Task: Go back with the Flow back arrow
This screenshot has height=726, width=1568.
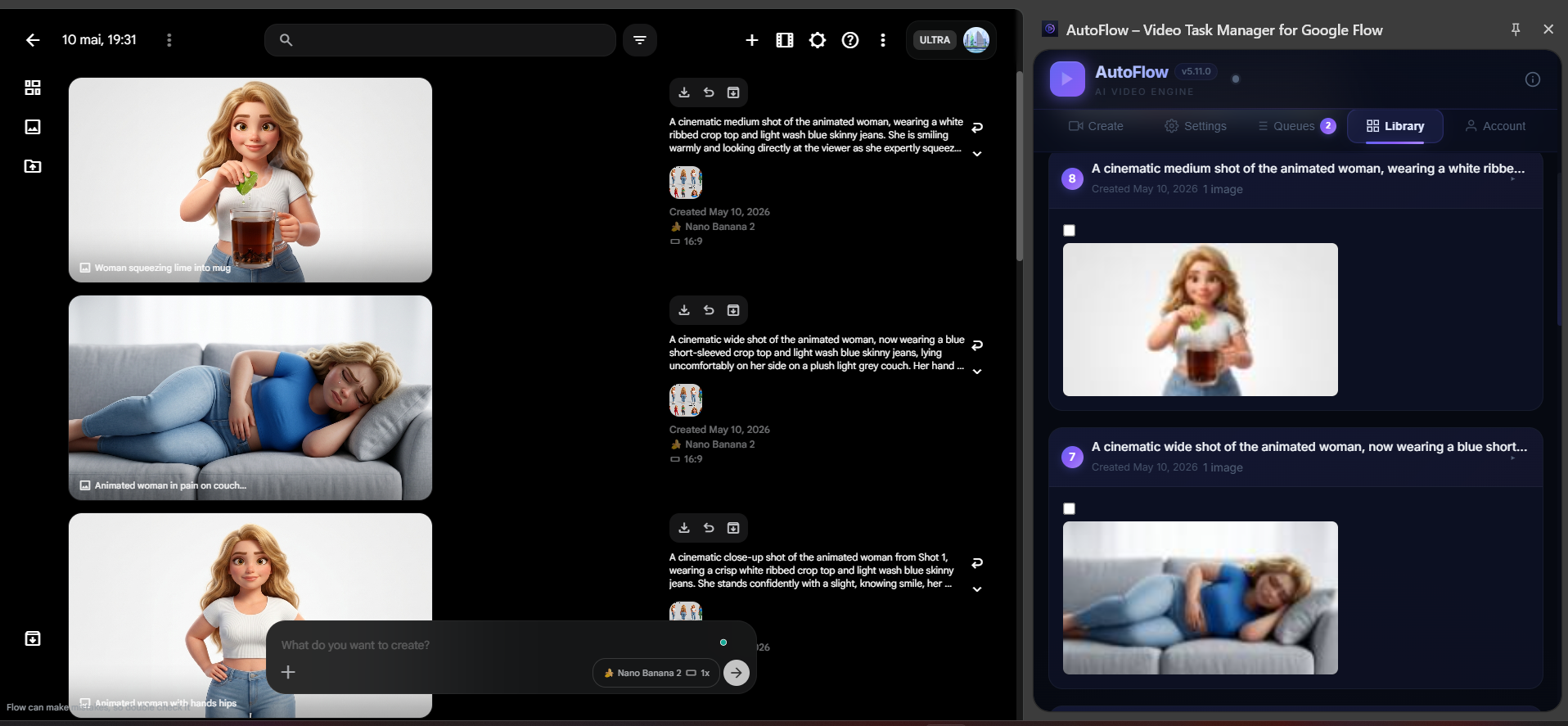Action: point(33,40)
